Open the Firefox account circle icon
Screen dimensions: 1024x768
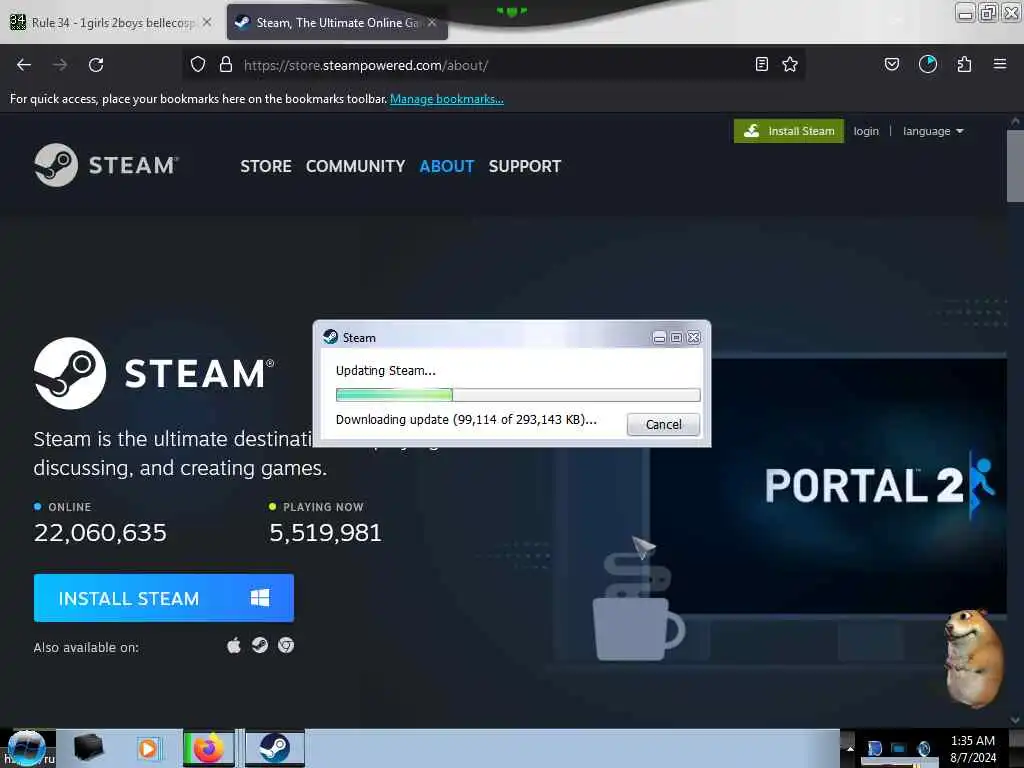928,64
